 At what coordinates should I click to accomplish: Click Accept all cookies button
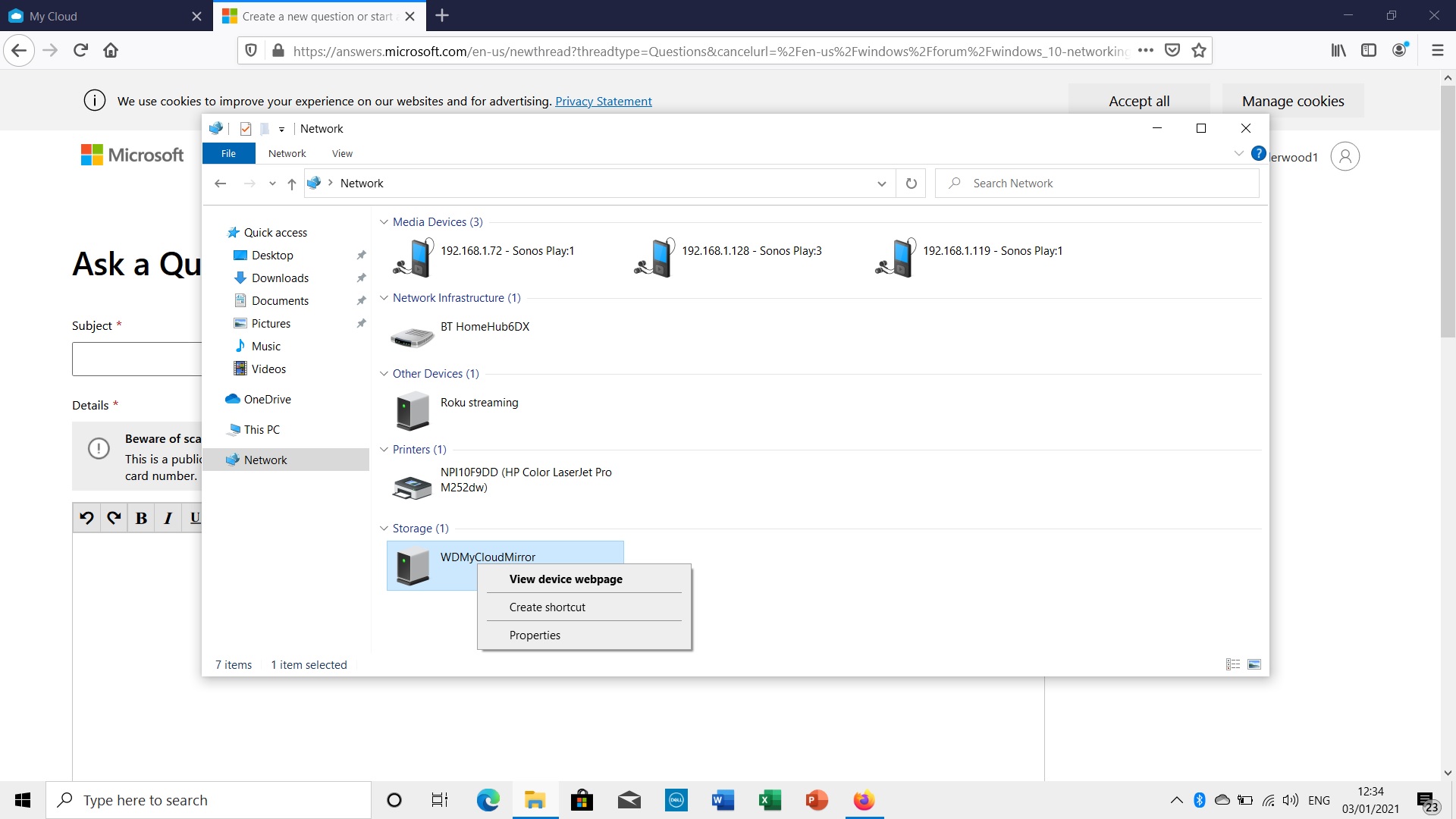point(1139,101)
